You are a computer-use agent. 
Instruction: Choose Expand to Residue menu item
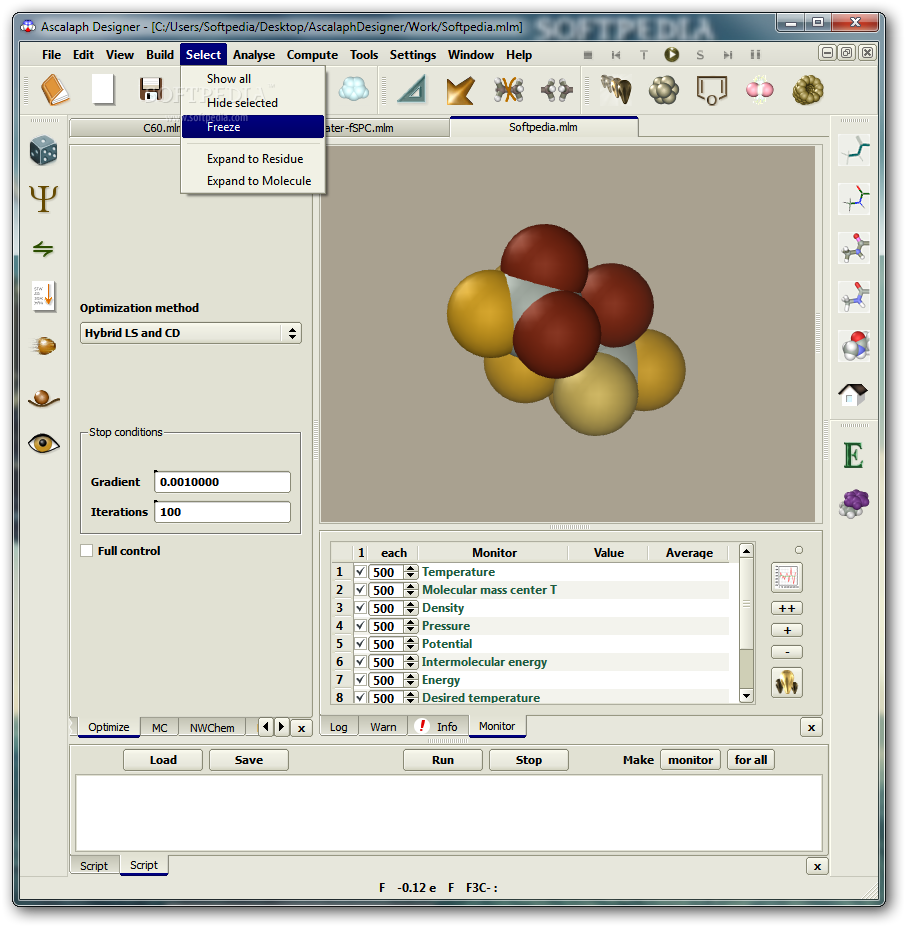coord(253,158)
